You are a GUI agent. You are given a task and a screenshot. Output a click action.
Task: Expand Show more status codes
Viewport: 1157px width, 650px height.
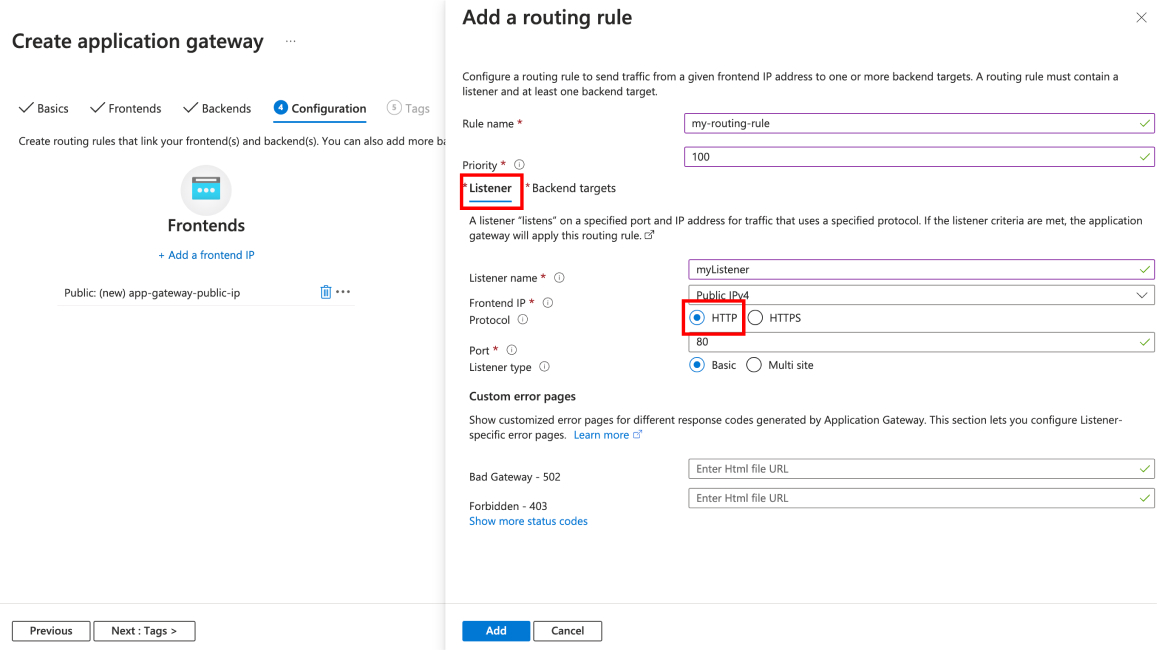528,520
